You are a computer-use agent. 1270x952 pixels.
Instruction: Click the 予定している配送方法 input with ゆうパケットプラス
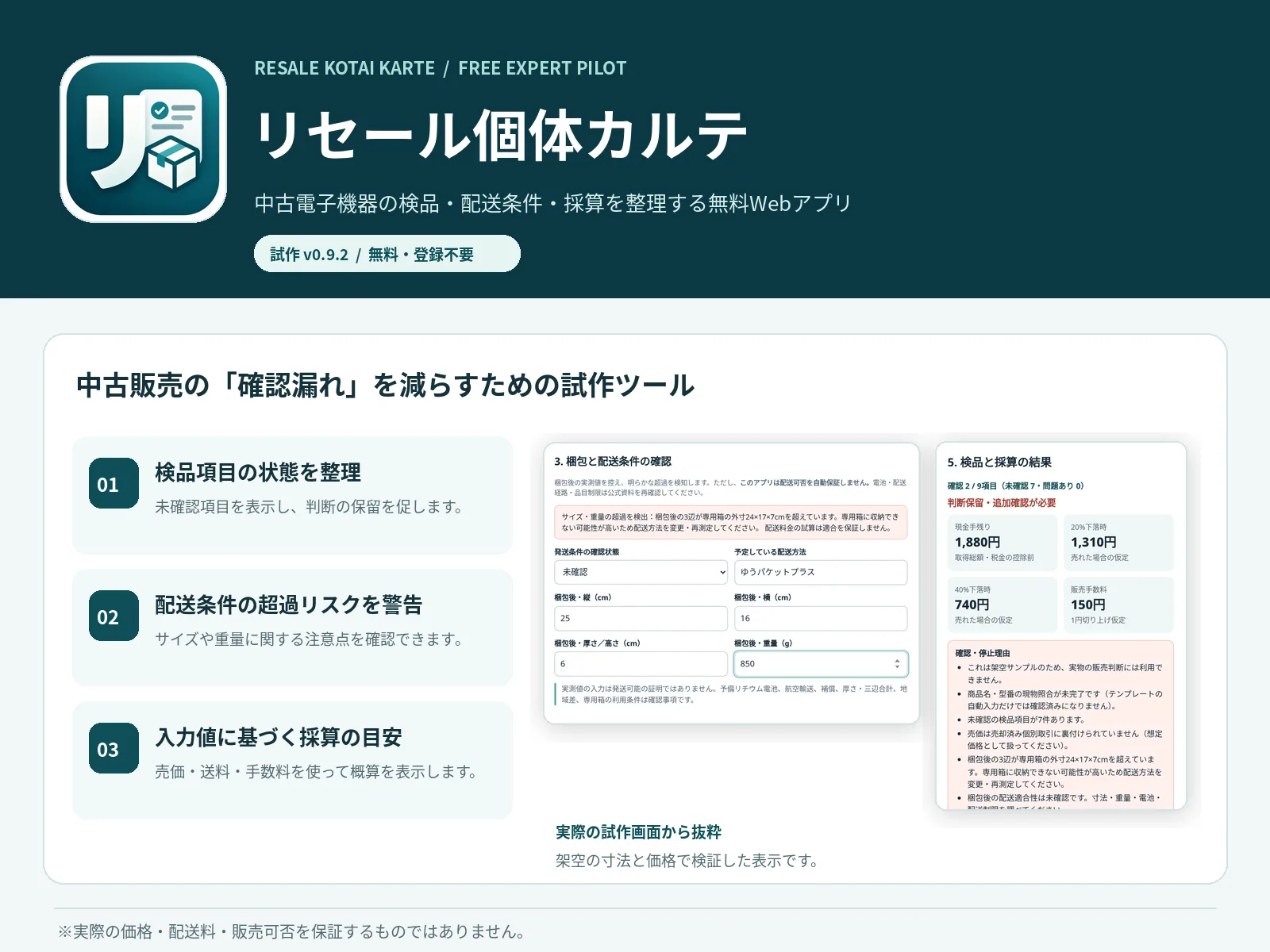tap(821, 572)
